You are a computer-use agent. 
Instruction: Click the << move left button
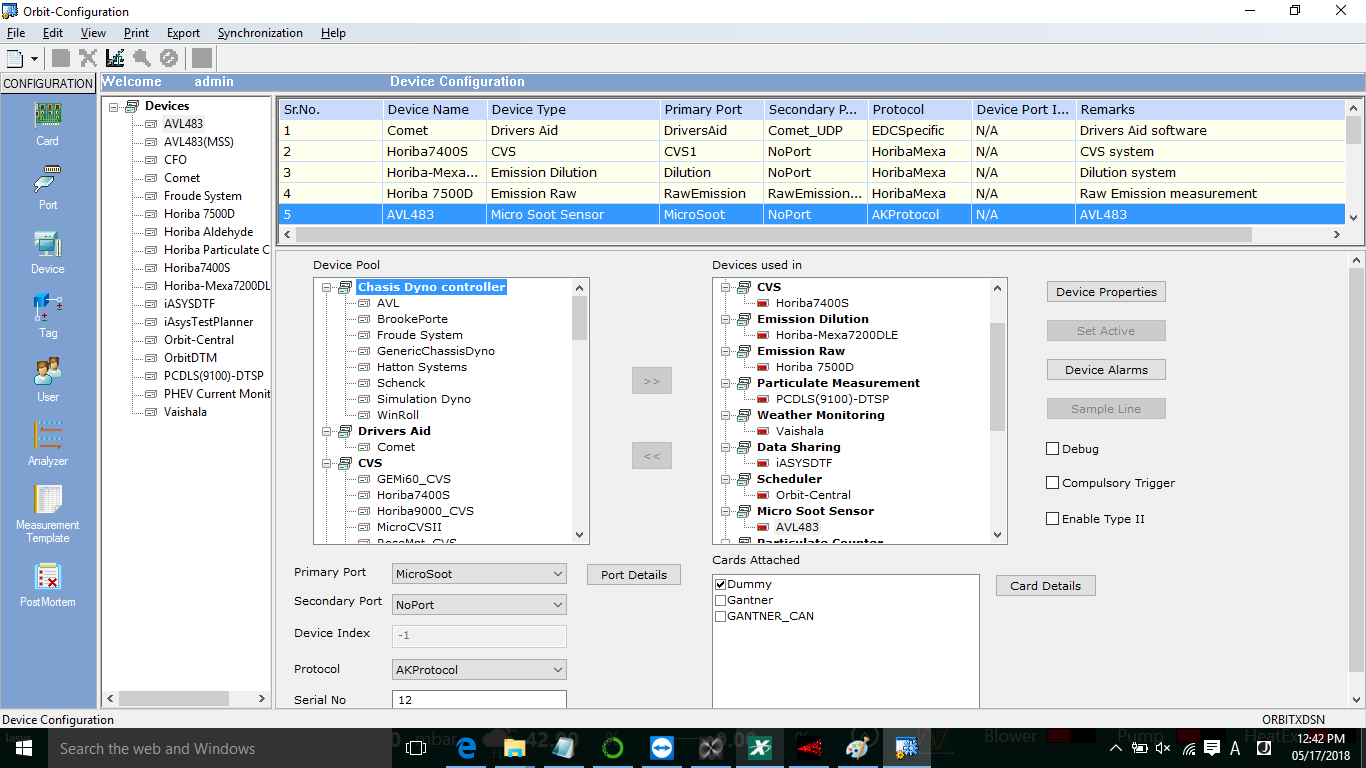click(652, 456)
